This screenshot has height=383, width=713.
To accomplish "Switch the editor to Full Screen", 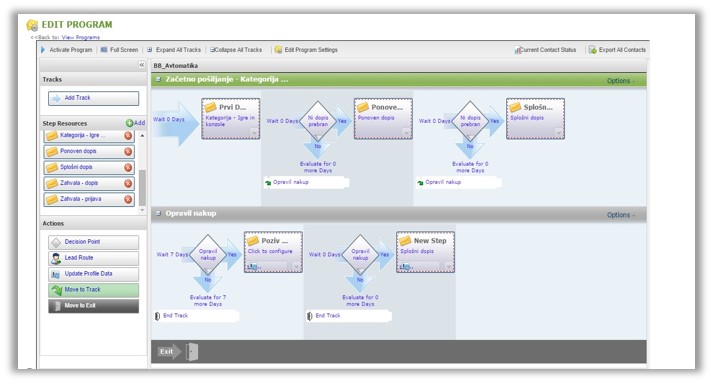I will (120, 50).
